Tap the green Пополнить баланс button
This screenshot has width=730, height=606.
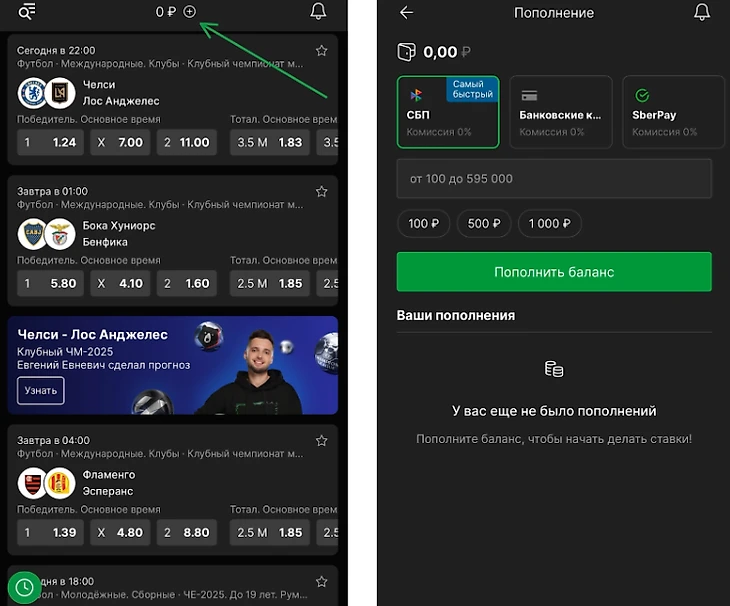pyautogui.click(x=554, y=272)
